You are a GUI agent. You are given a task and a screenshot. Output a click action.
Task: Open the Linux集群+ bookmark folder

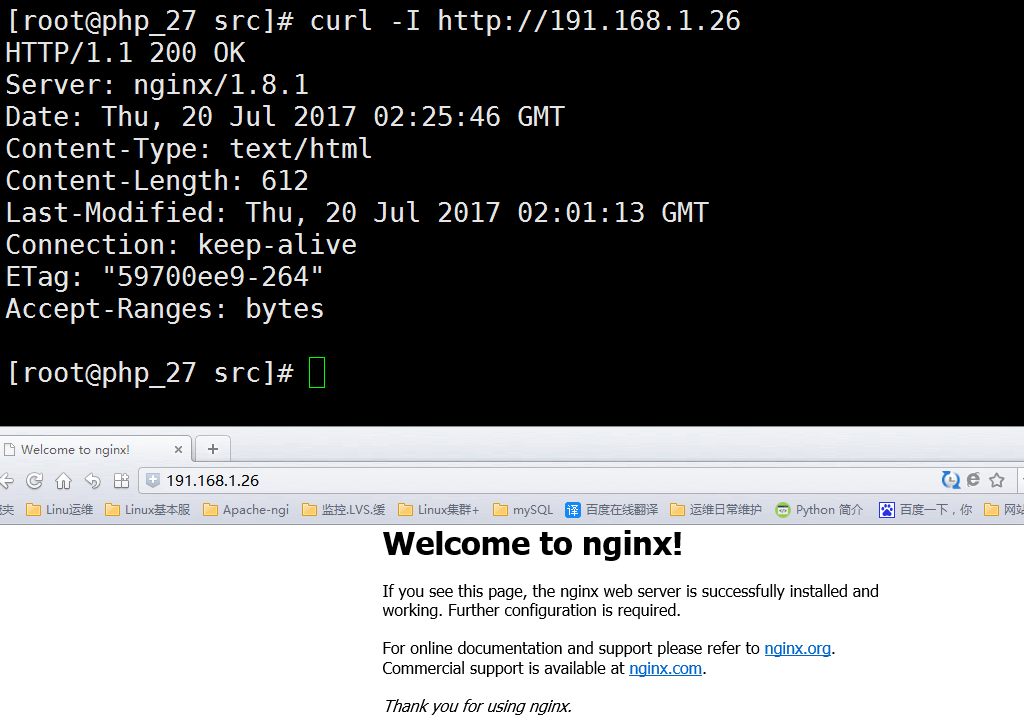(439, 510)
